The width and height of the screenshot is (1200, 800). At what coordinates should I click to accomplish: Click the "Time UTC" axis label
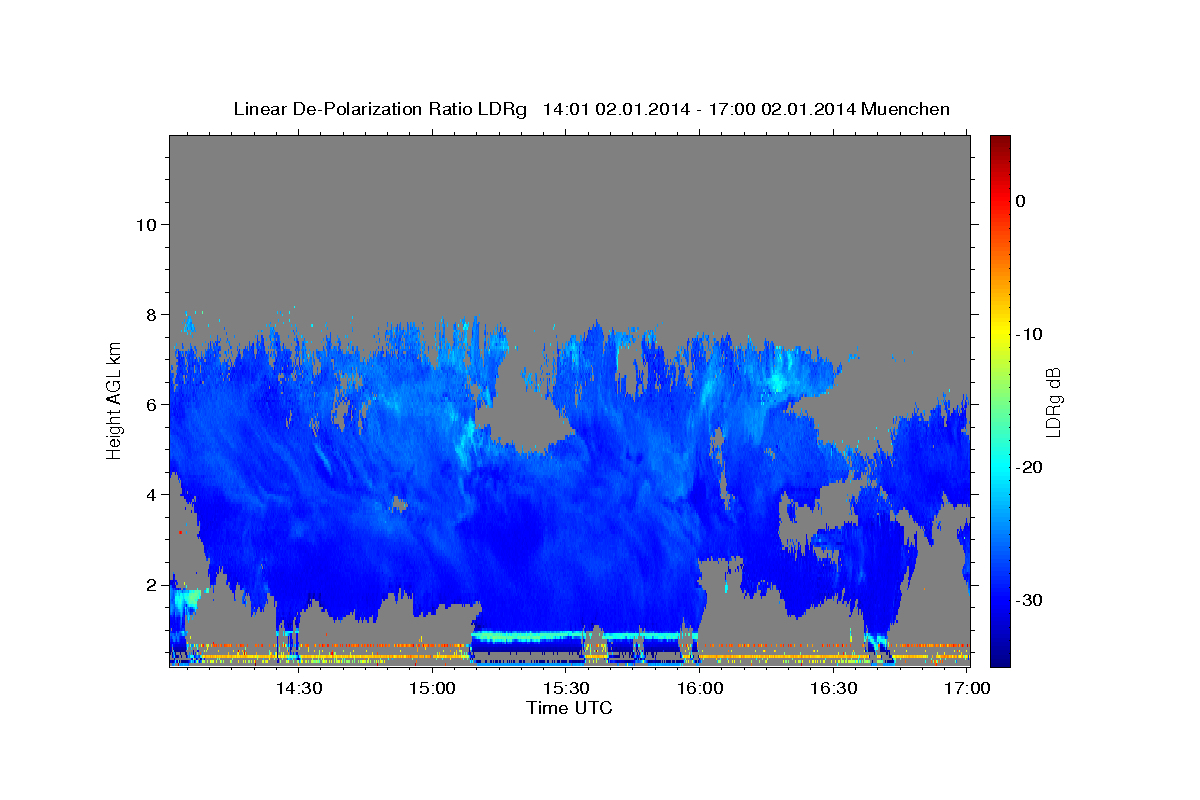(x=569, y=708)
